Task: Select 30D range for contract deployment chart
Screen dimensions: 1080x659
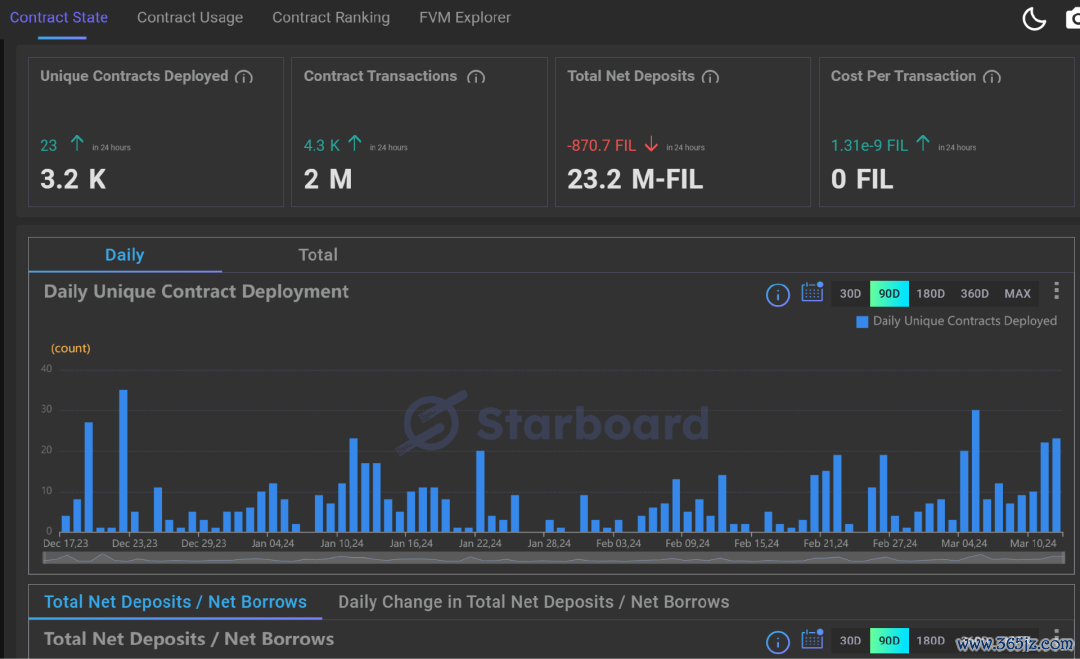Action: [x=850, y=294]
